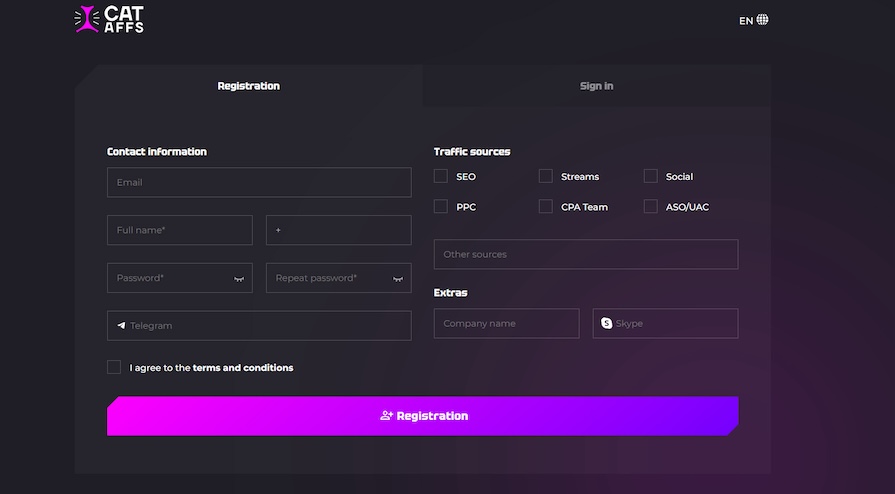Focus the Email input field
895x494 pixels.
point(259,182)
